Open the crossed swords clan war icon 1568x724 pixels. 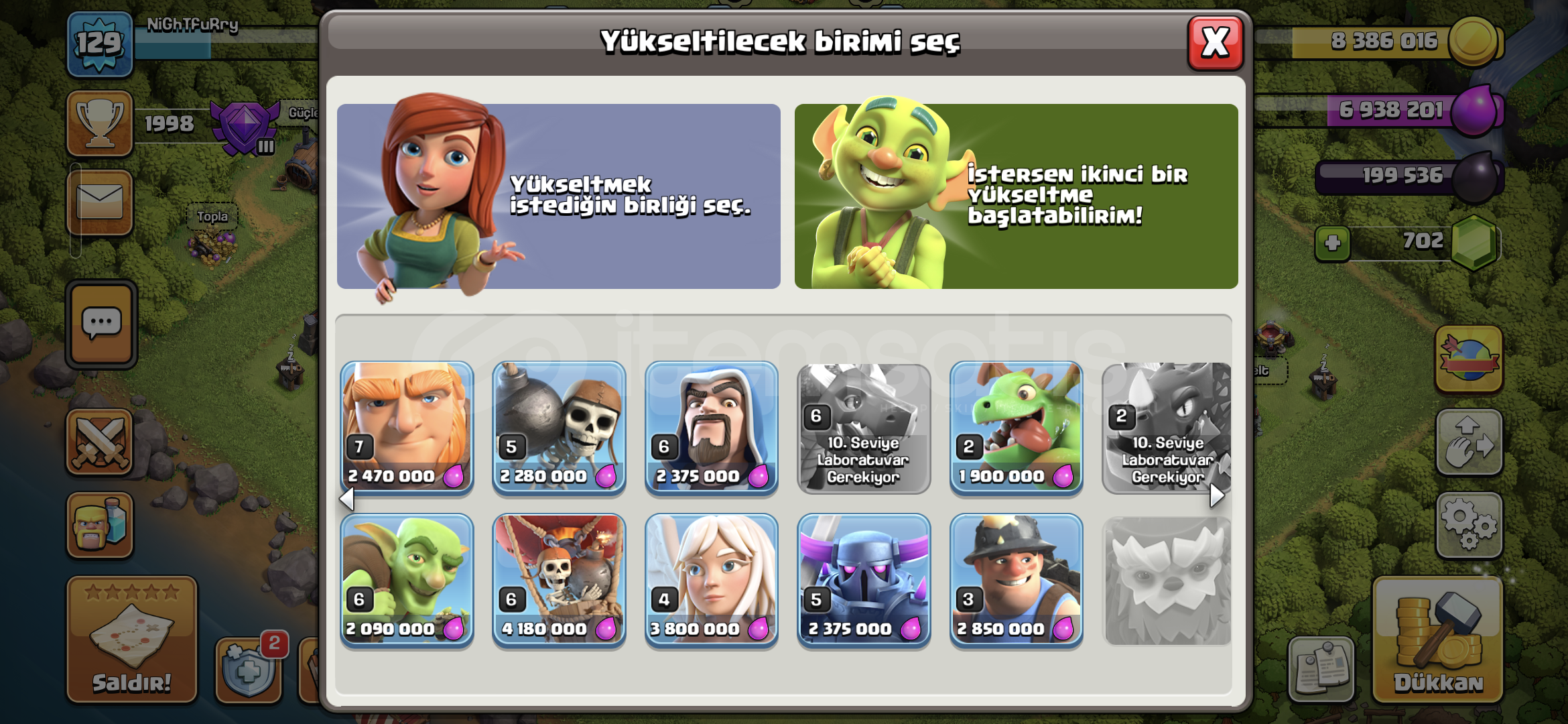coord(100,442)
